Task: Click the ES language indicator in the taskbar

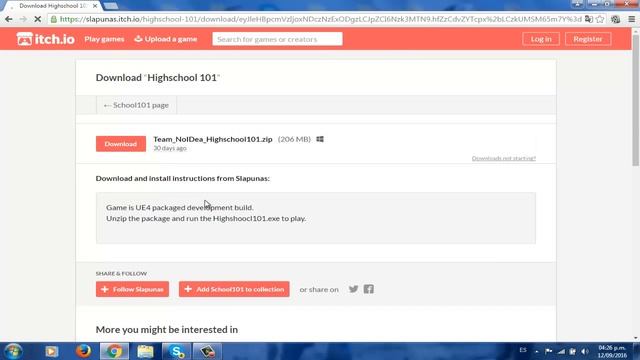Action: point(523,350)
